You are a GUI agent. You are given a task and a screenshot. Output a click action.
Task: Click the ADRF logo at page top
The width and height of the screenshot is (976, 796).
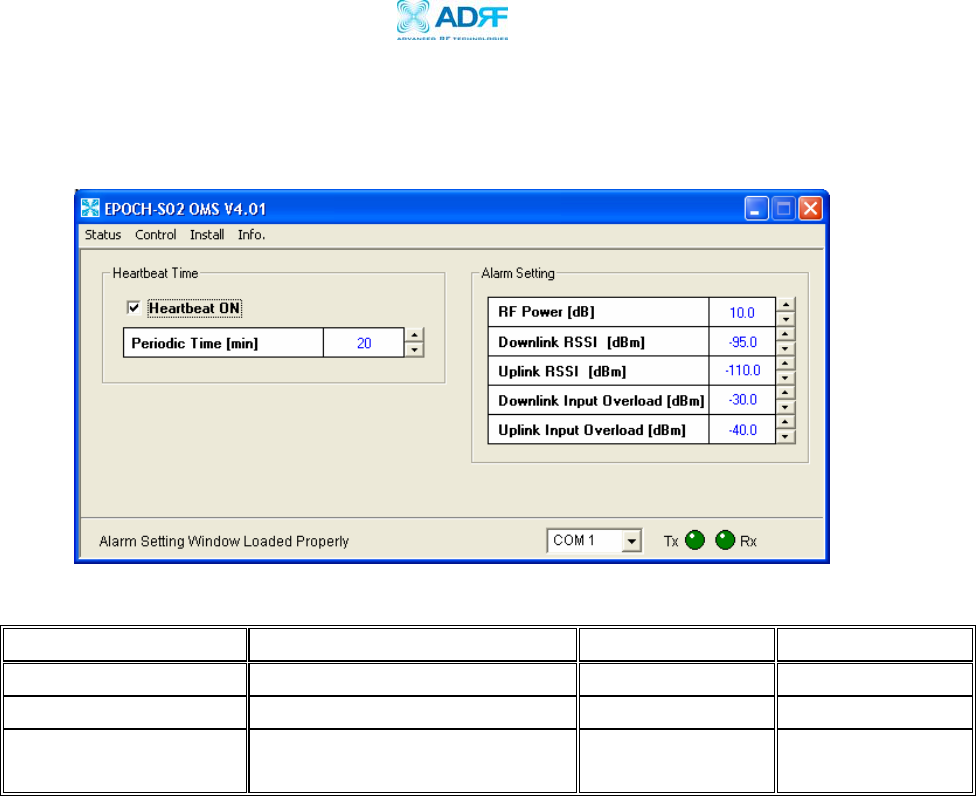(453, 21)
